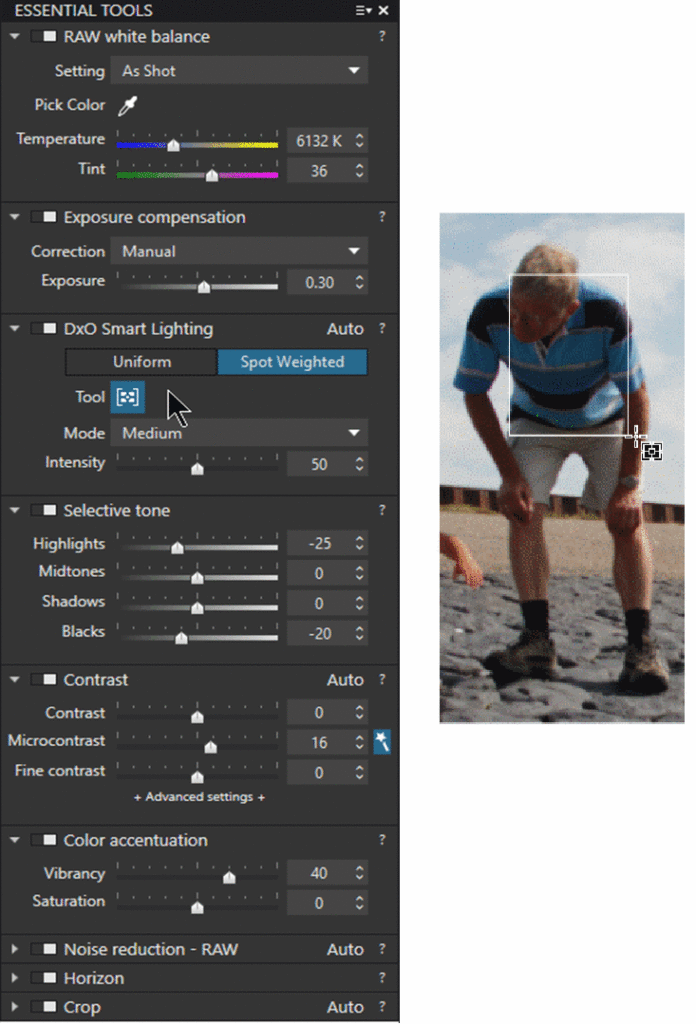
Task: Step the Highlights value spinner
Action: (360, 543)
